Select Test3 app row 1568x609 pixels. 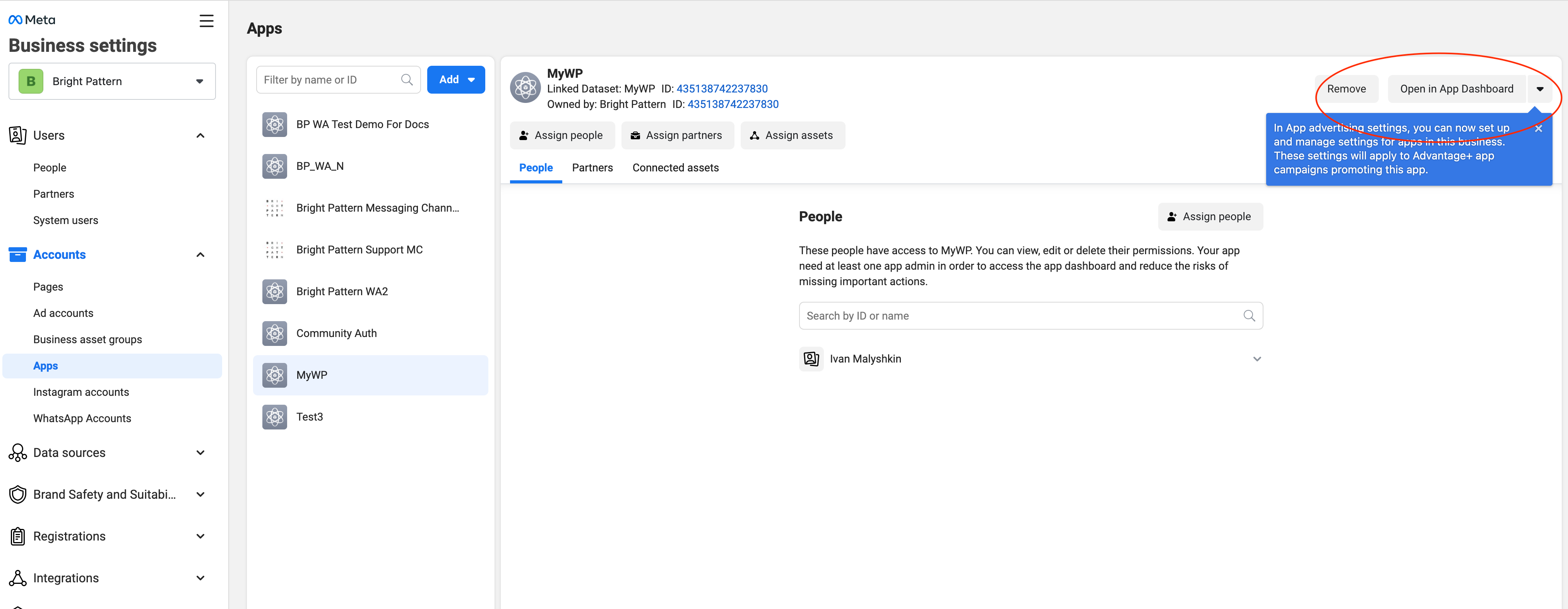tap(370, 417)
